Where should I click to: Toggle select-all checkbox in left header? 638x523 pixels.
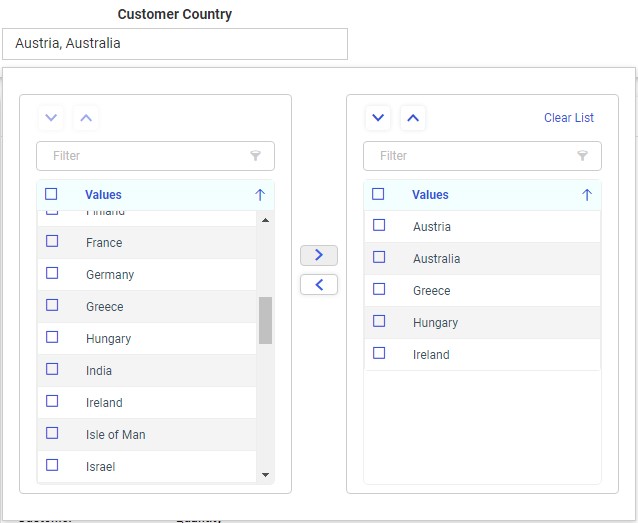[x=51, y=194]
